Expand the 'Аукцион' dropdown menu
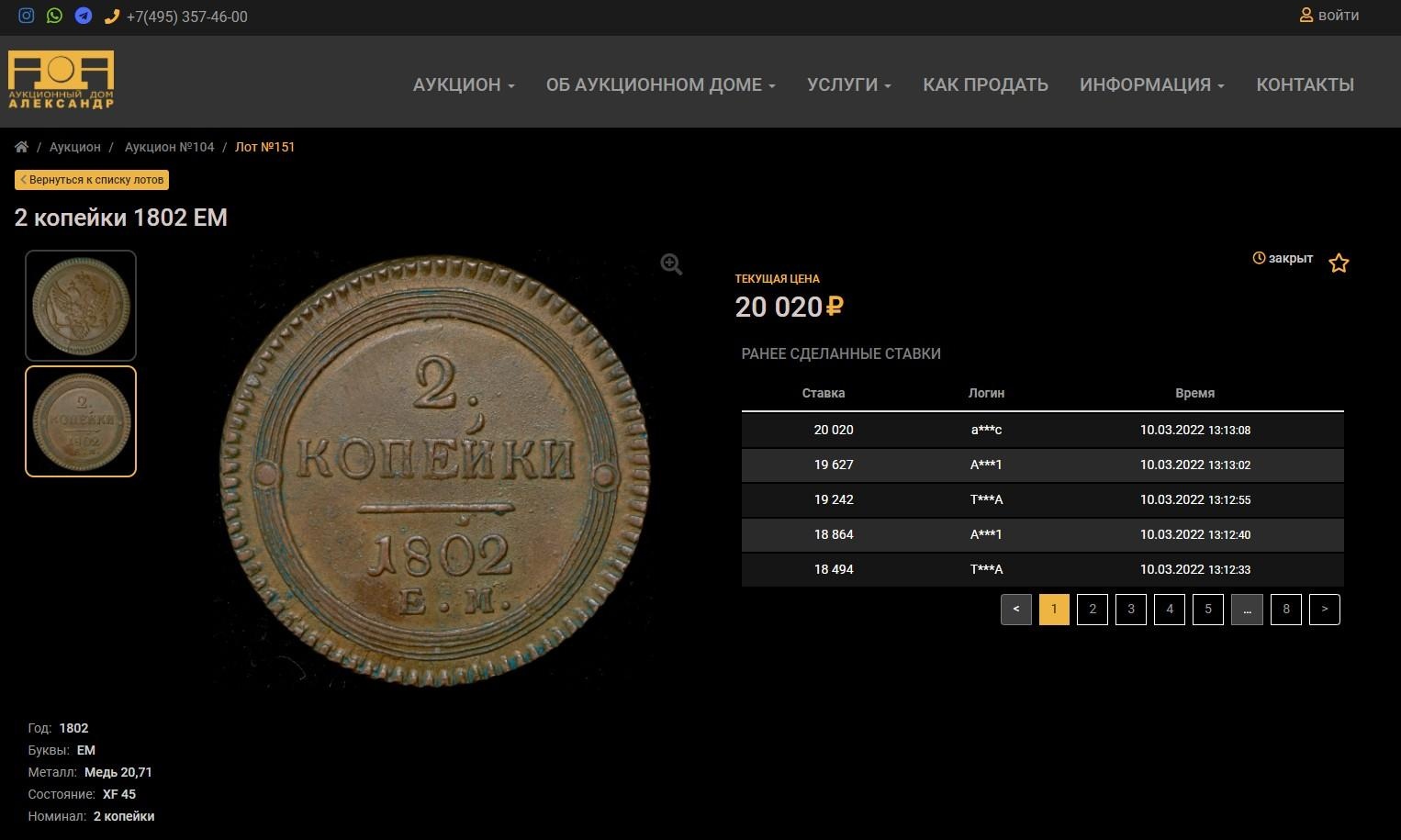Image resolution: width=1401 pixels, height=840 pixels. point(464,84)
